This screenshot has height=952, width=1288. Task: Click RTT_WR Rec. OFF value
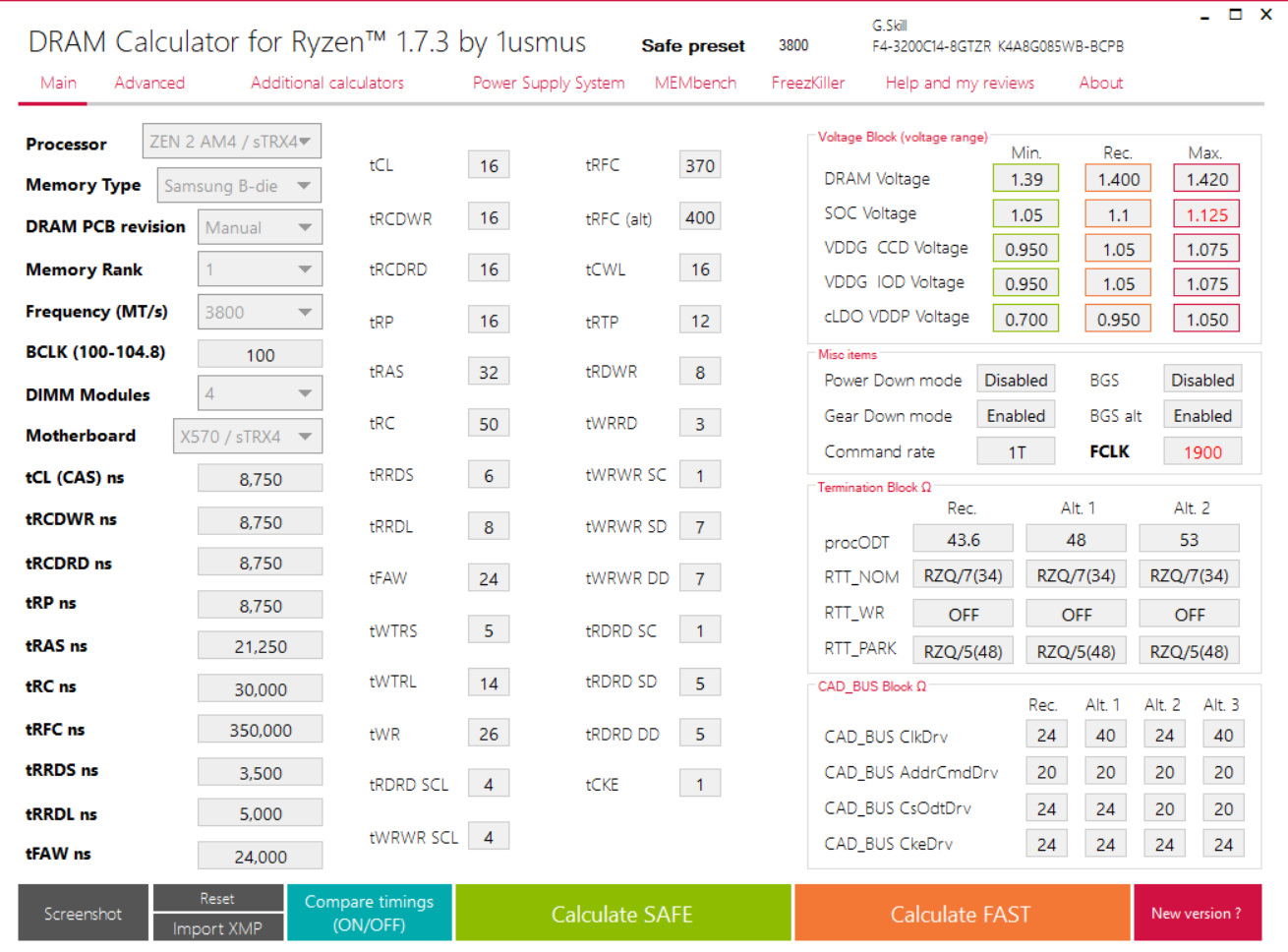coord(964,614)
